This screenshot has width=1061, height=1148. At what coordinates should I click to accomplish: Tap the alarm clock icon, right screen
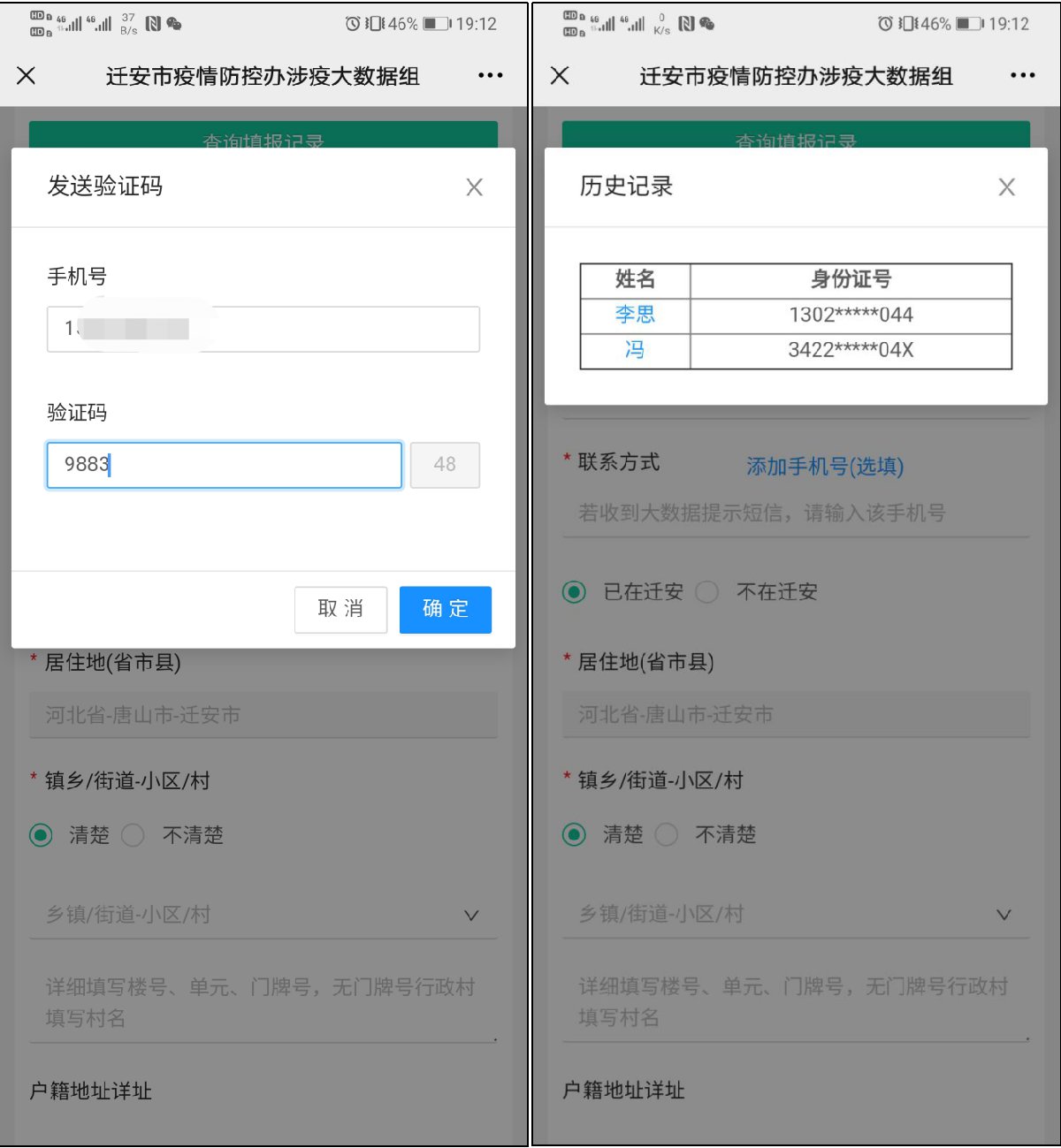coord(885,24)
